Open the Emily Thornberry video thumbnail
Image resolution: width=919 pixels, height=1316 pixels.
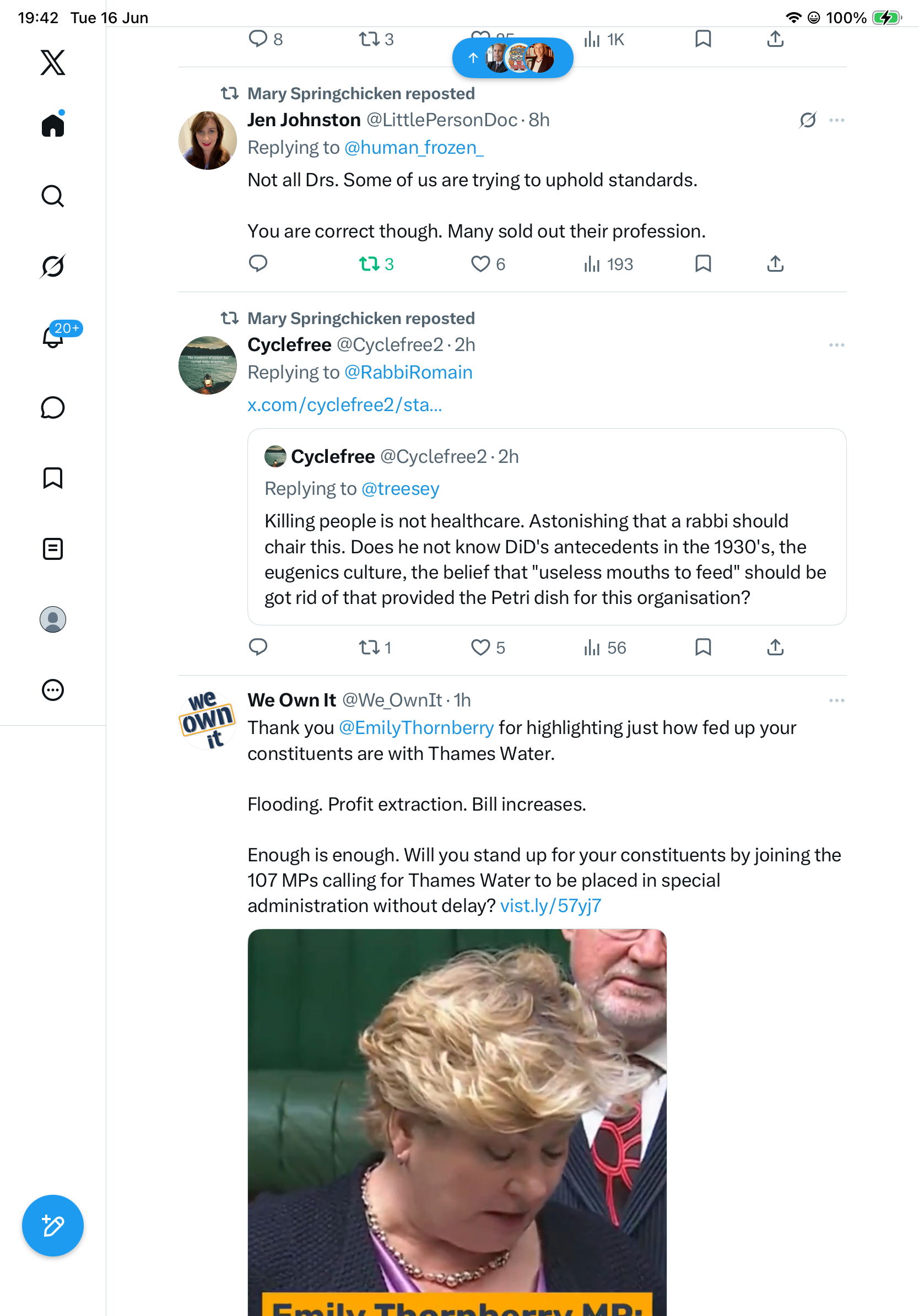click(457, 1122)
